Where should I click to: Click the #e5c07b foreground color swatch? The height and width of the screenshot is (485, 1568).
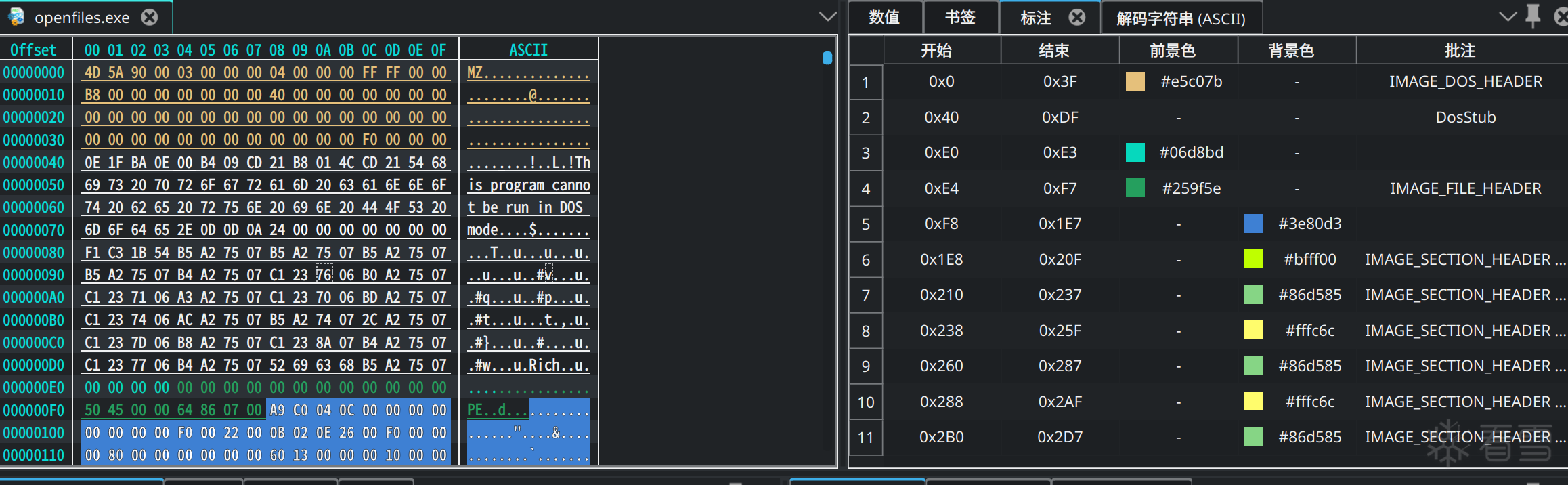1135,81
